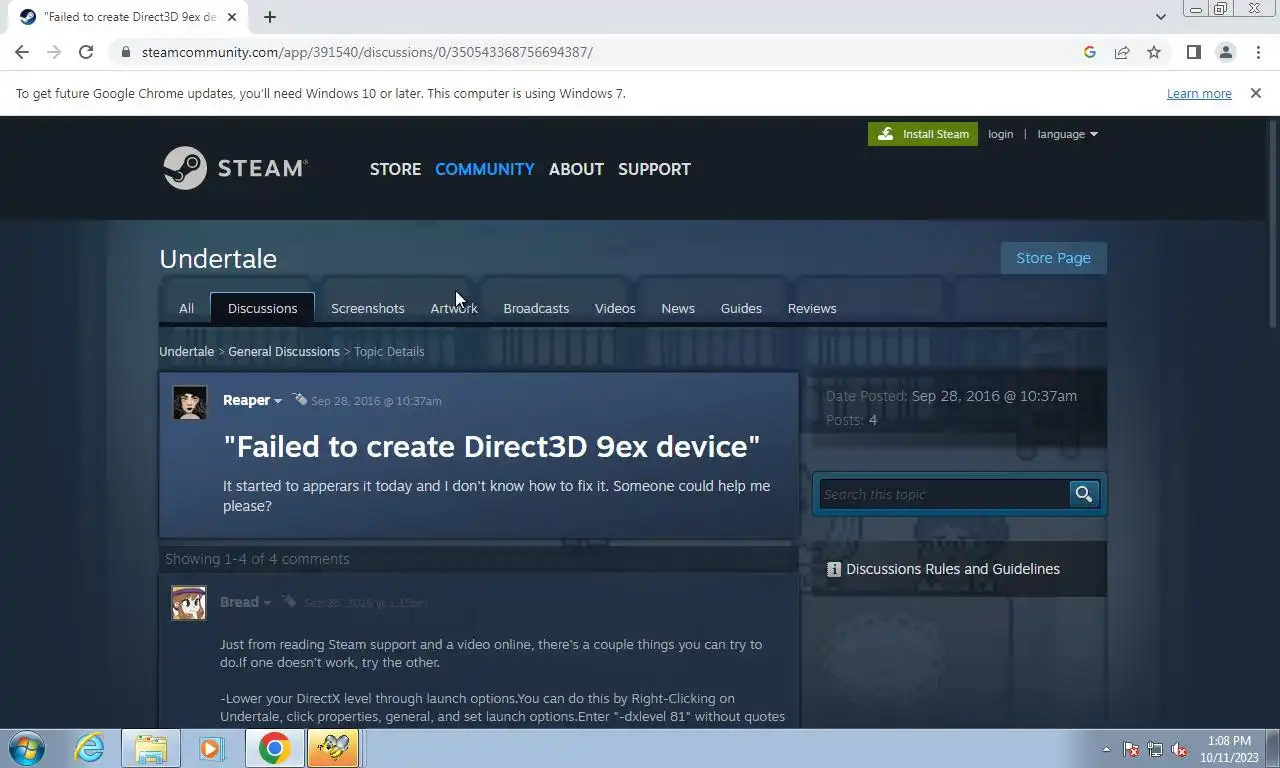Close the Steam discussion browser tab
This screenshot has height=768, width=1280.
[x=233, y=17]
